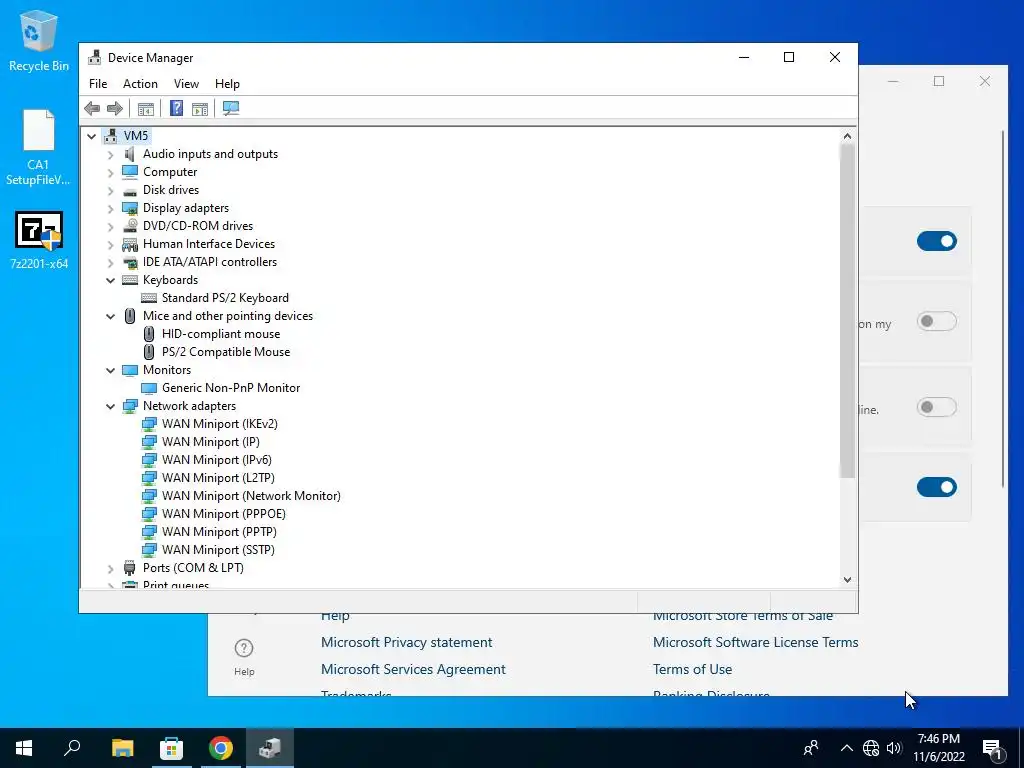Click the Scan for hardware changes icon

click(231, 108)
